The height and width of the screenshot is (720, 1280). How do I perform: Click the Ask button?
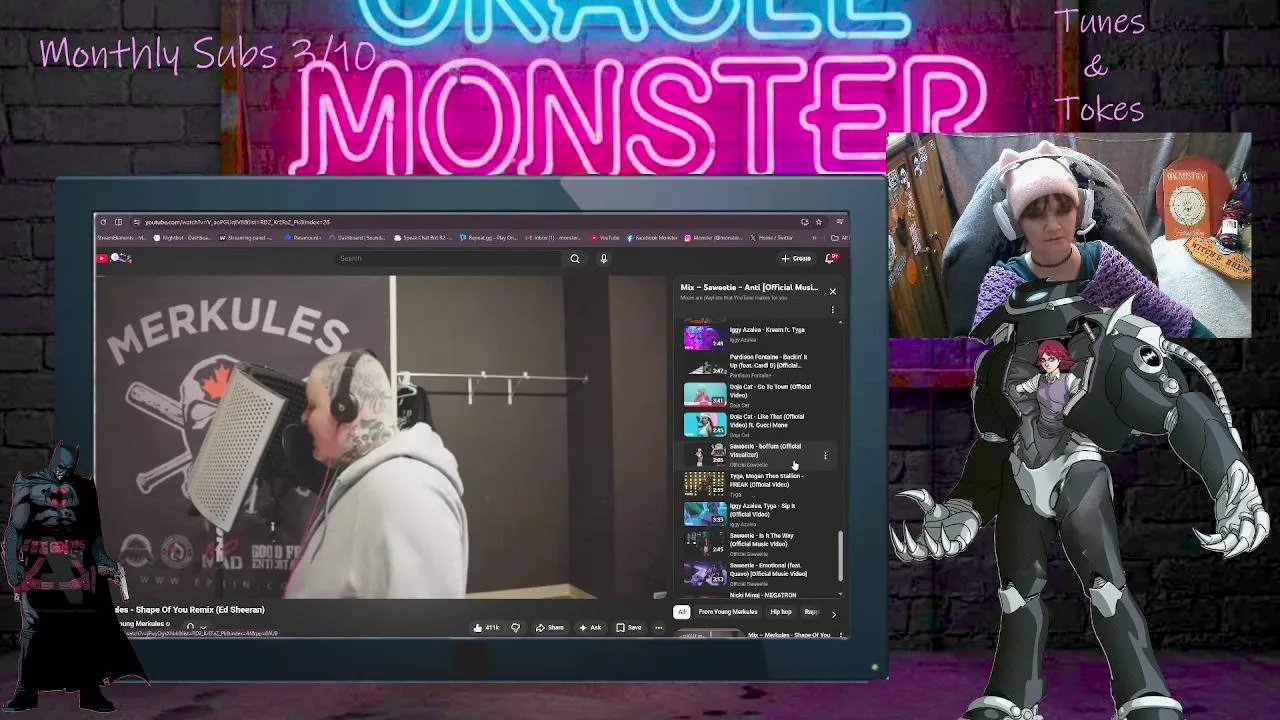click(590, 628)
